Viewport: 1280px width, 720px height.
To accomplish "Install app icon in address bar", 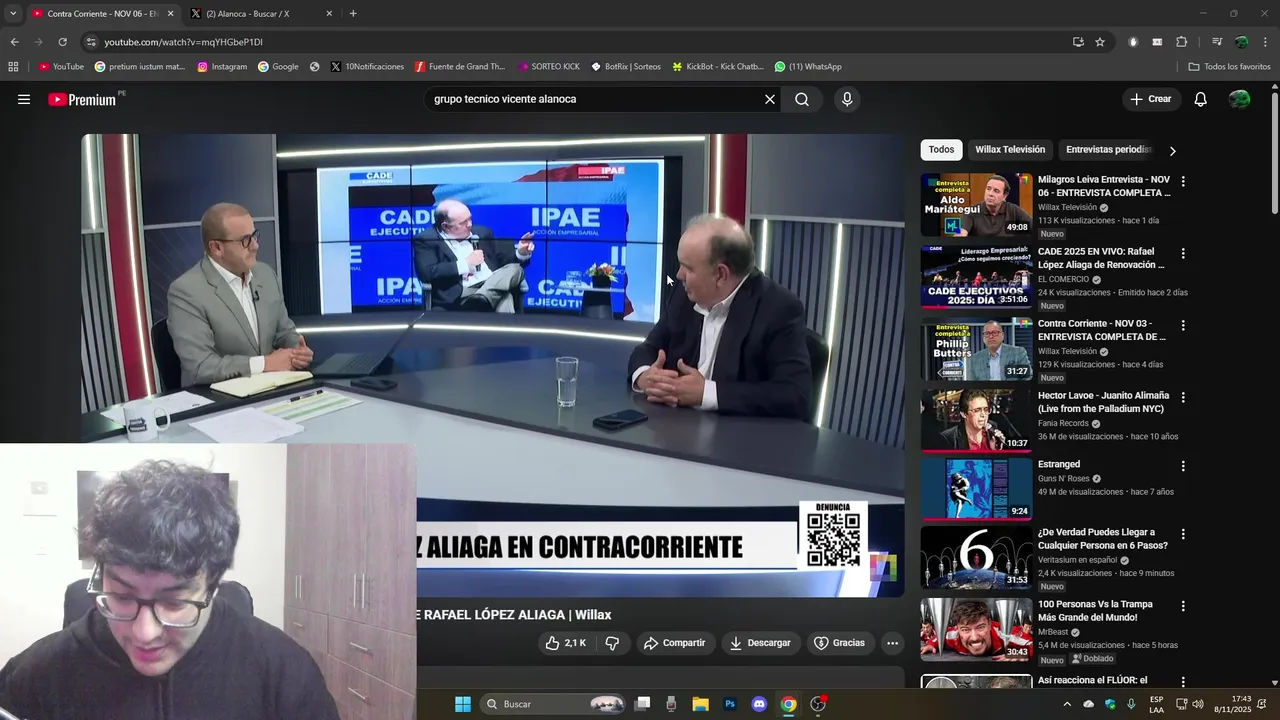I will 1078,42.
